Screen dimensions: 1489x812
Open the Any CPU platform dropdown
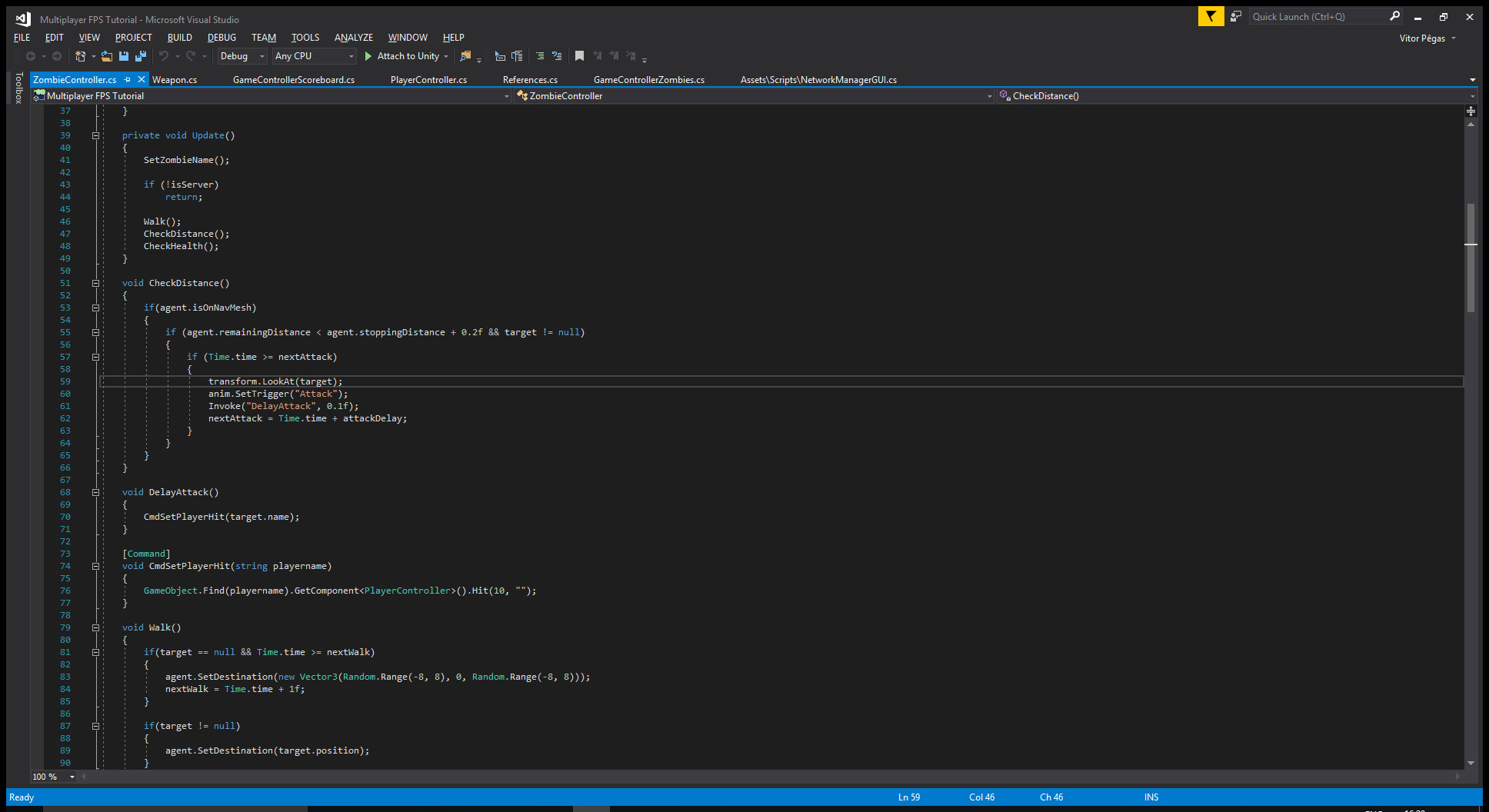(351, 55)
